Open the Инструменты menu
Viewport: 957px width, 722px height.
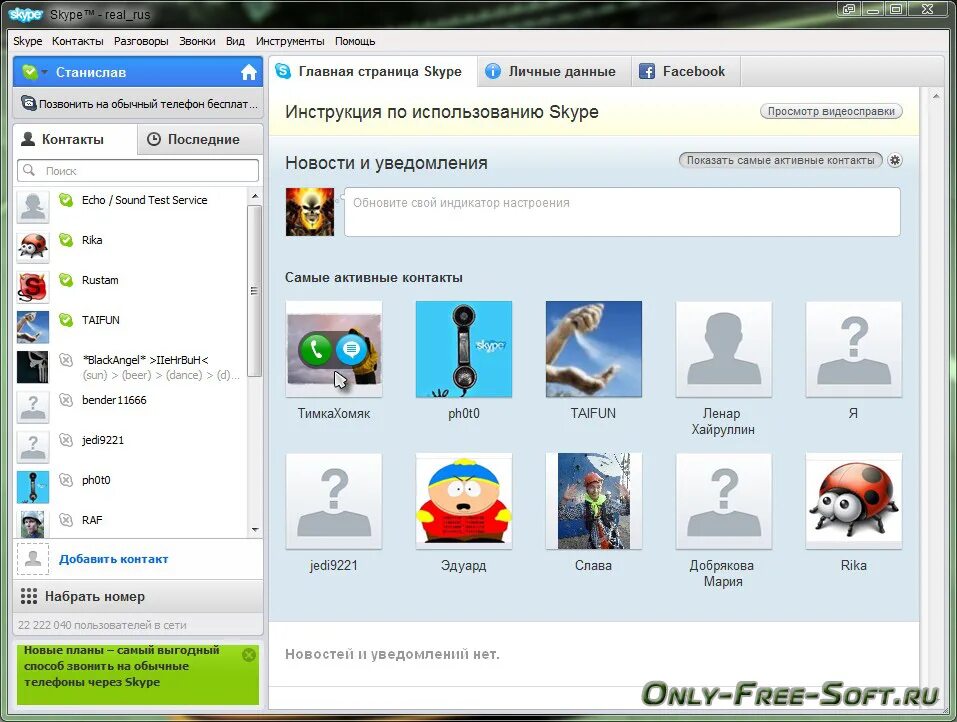pyautogui.click(x=290, y=41)
